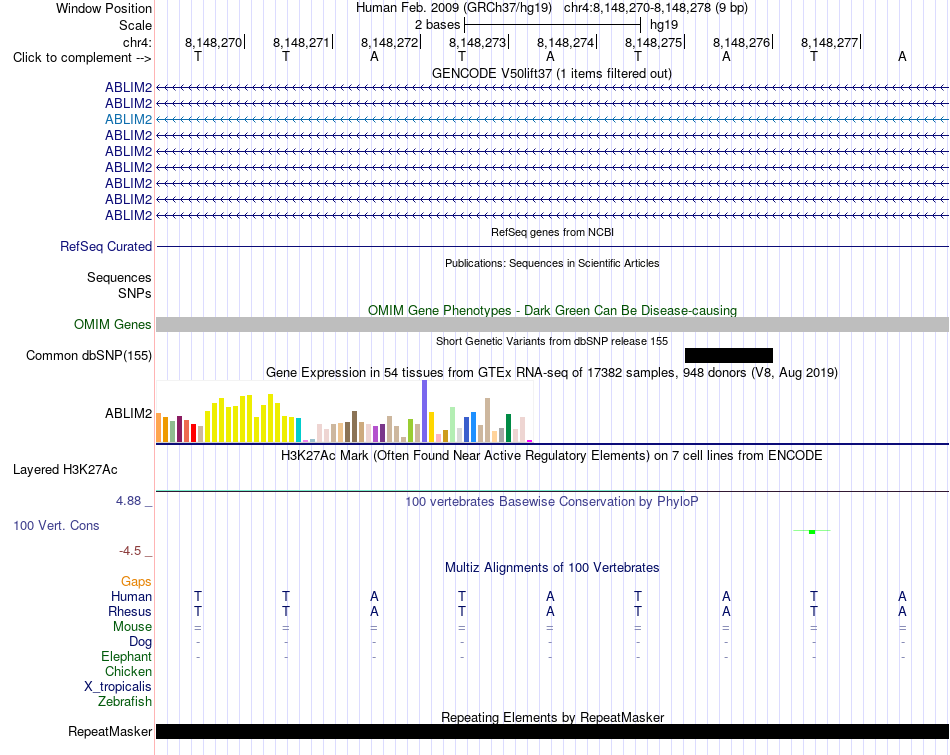Click the 'Zebrafish' species label
950x755 pixels.
125,701
